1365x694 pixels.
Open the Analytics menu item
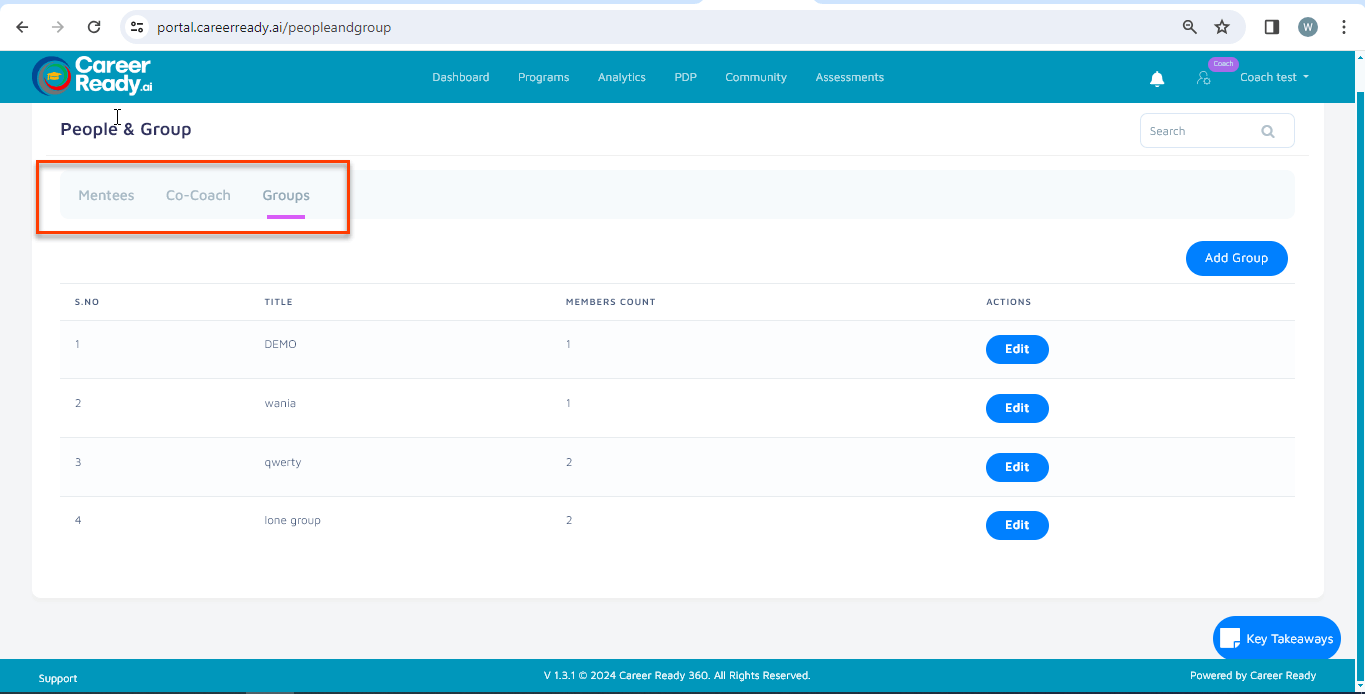[x=621, y=77]
